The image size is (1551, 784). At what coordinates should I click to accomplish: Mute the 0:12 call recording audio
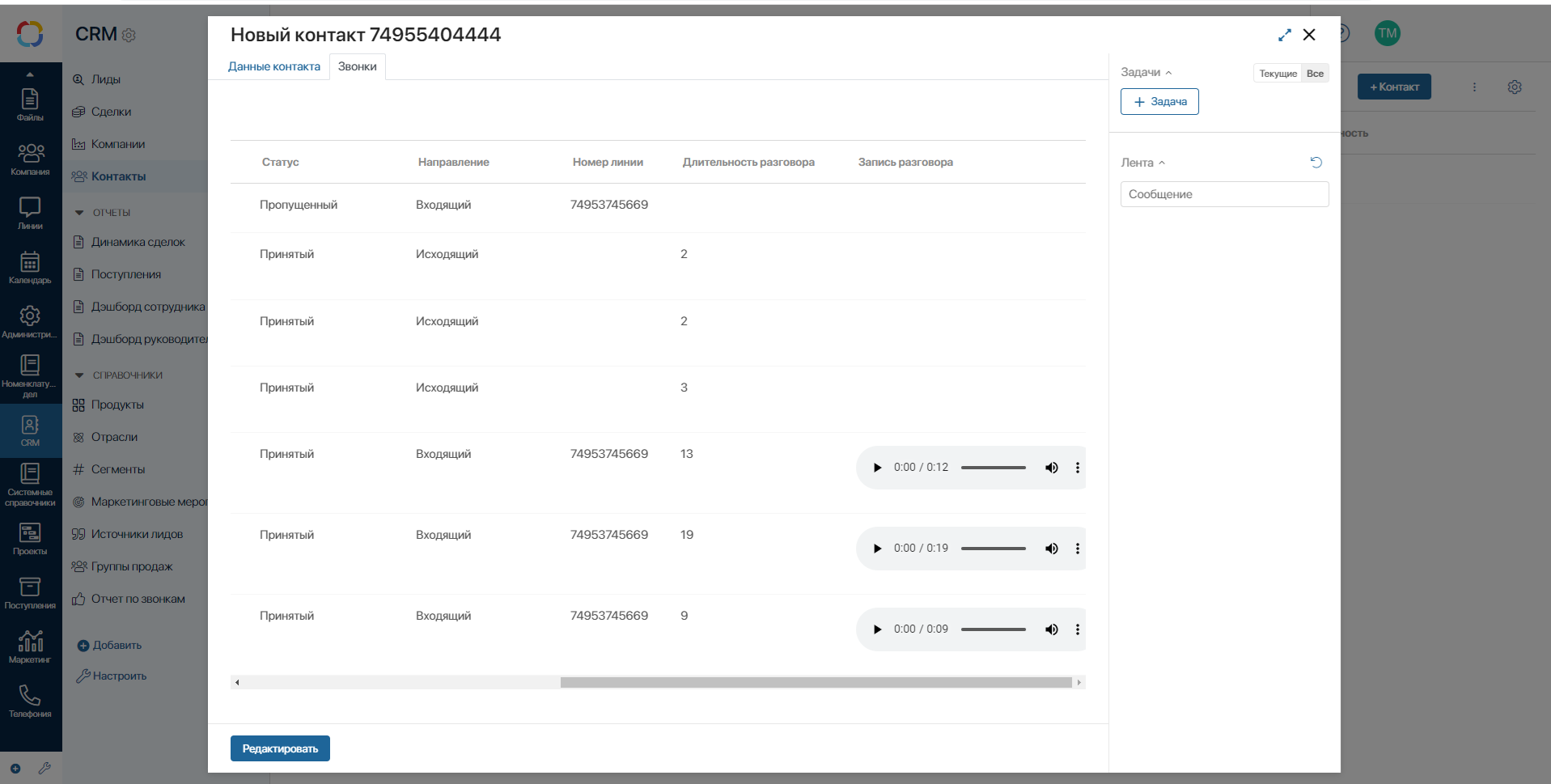[x=1051, y=468]
